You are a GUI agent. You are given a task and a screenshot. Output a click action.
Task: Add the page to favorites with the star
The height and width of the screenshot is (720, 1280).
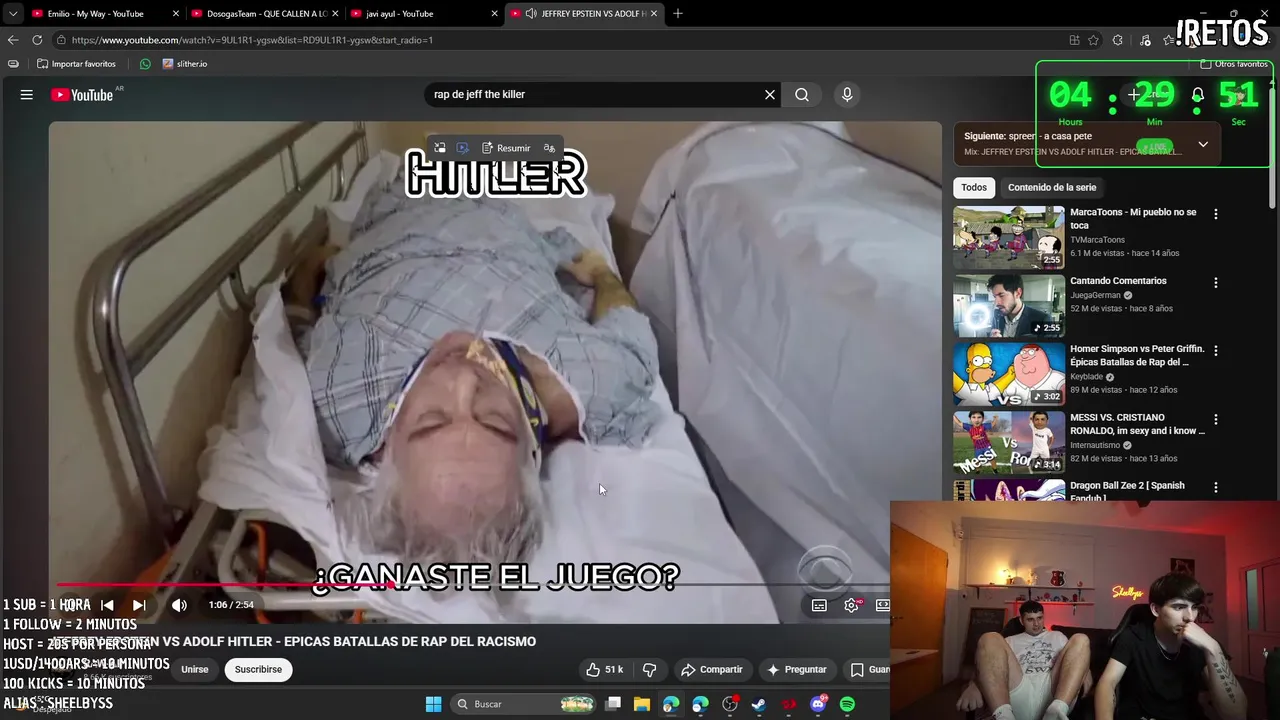(1093, 40)
